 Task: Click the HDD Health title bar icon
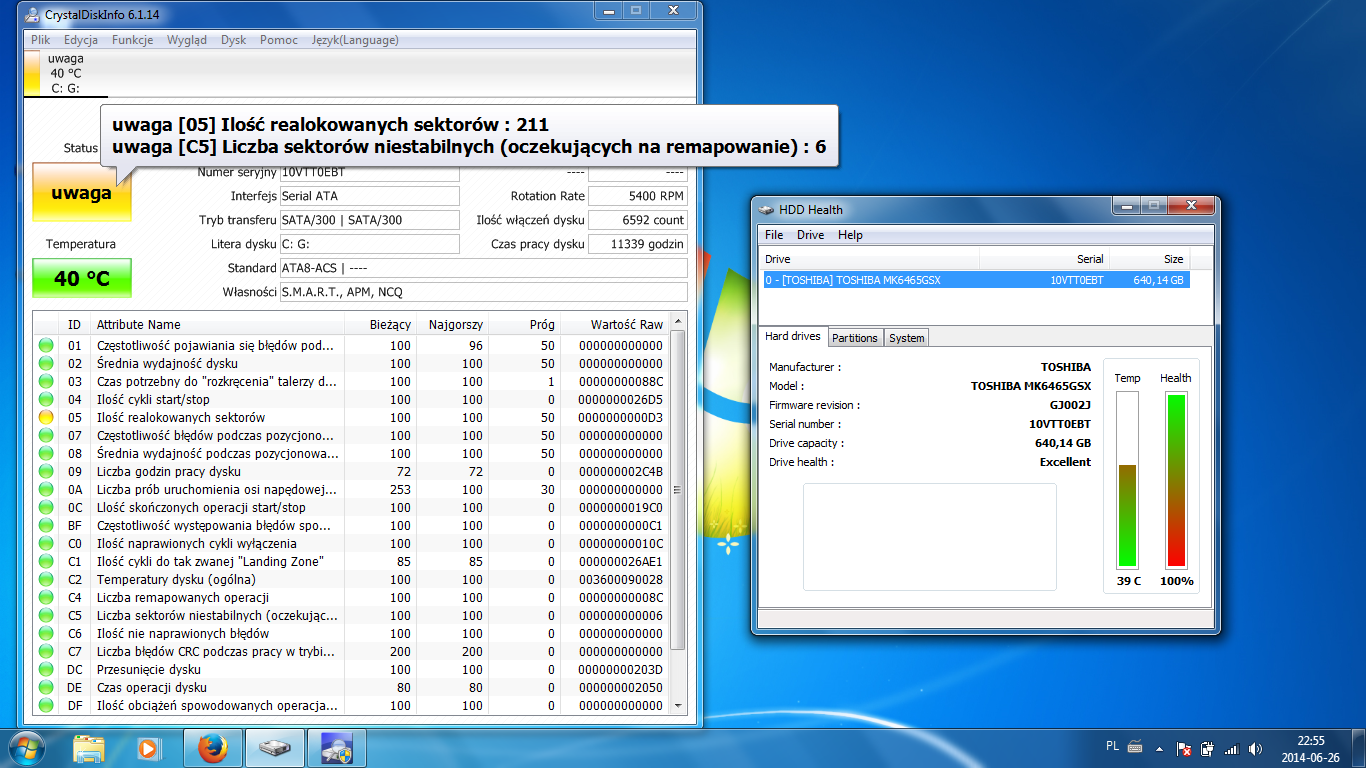point(767,210)
